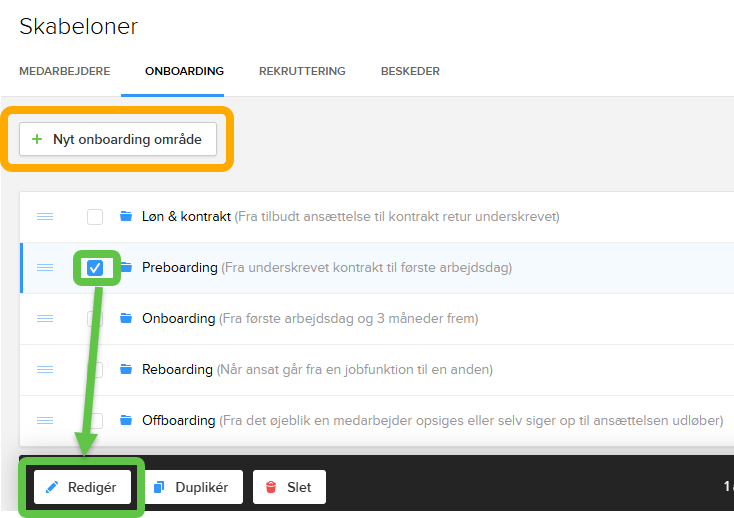
Task: Click the Duplikér button
Action: pos(193,487)
